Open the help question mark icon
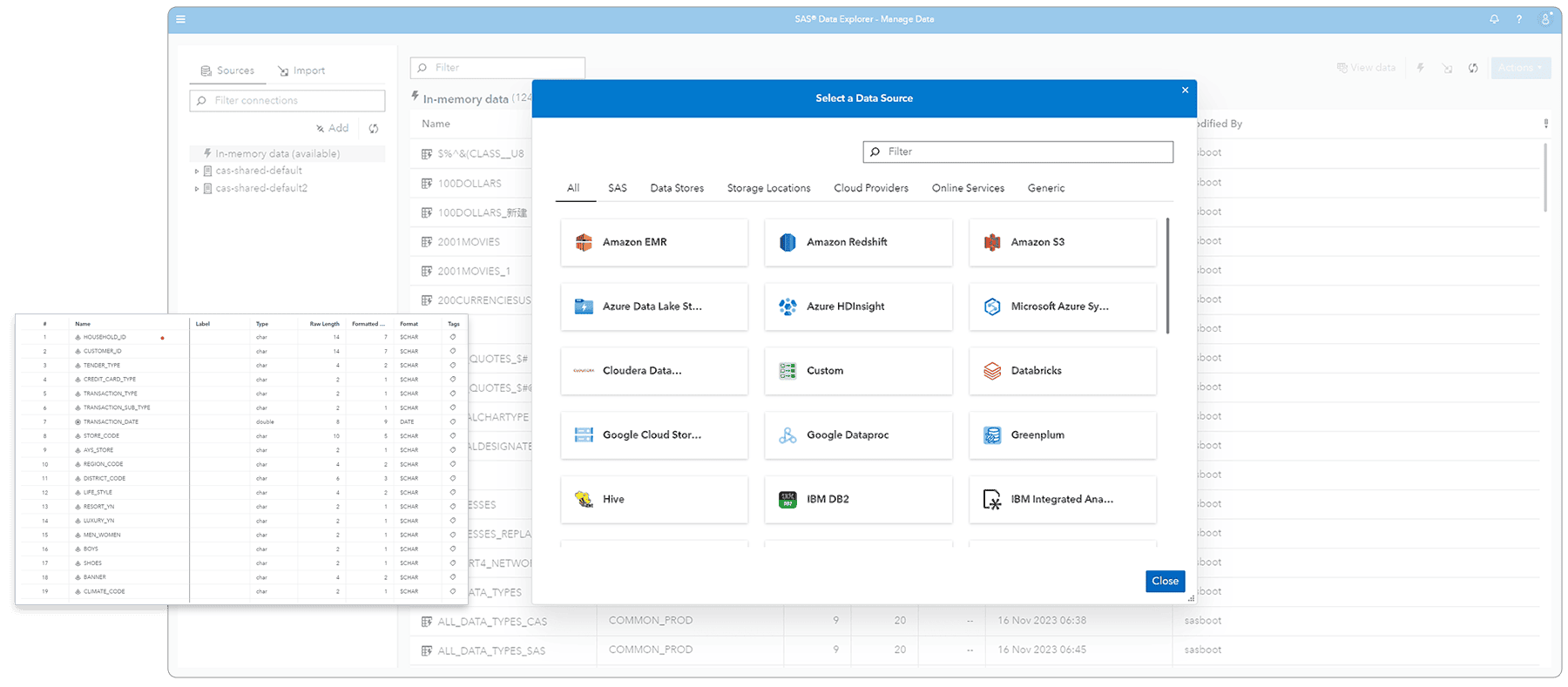Screen dimensions: 1568x687 click(1519, 19)
